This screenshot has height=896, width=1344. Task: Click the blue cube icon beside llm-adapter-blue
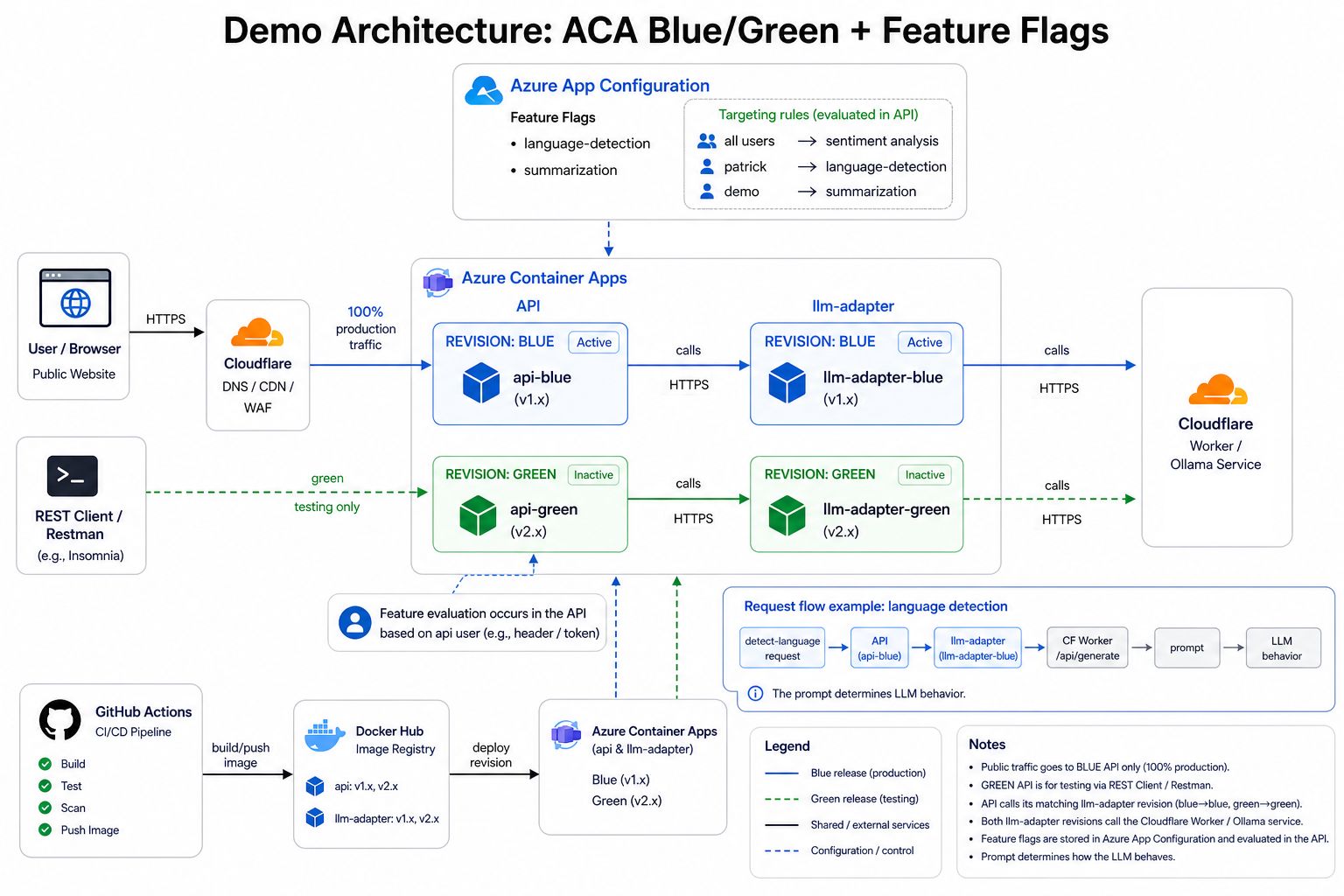(x=787, y=382)
